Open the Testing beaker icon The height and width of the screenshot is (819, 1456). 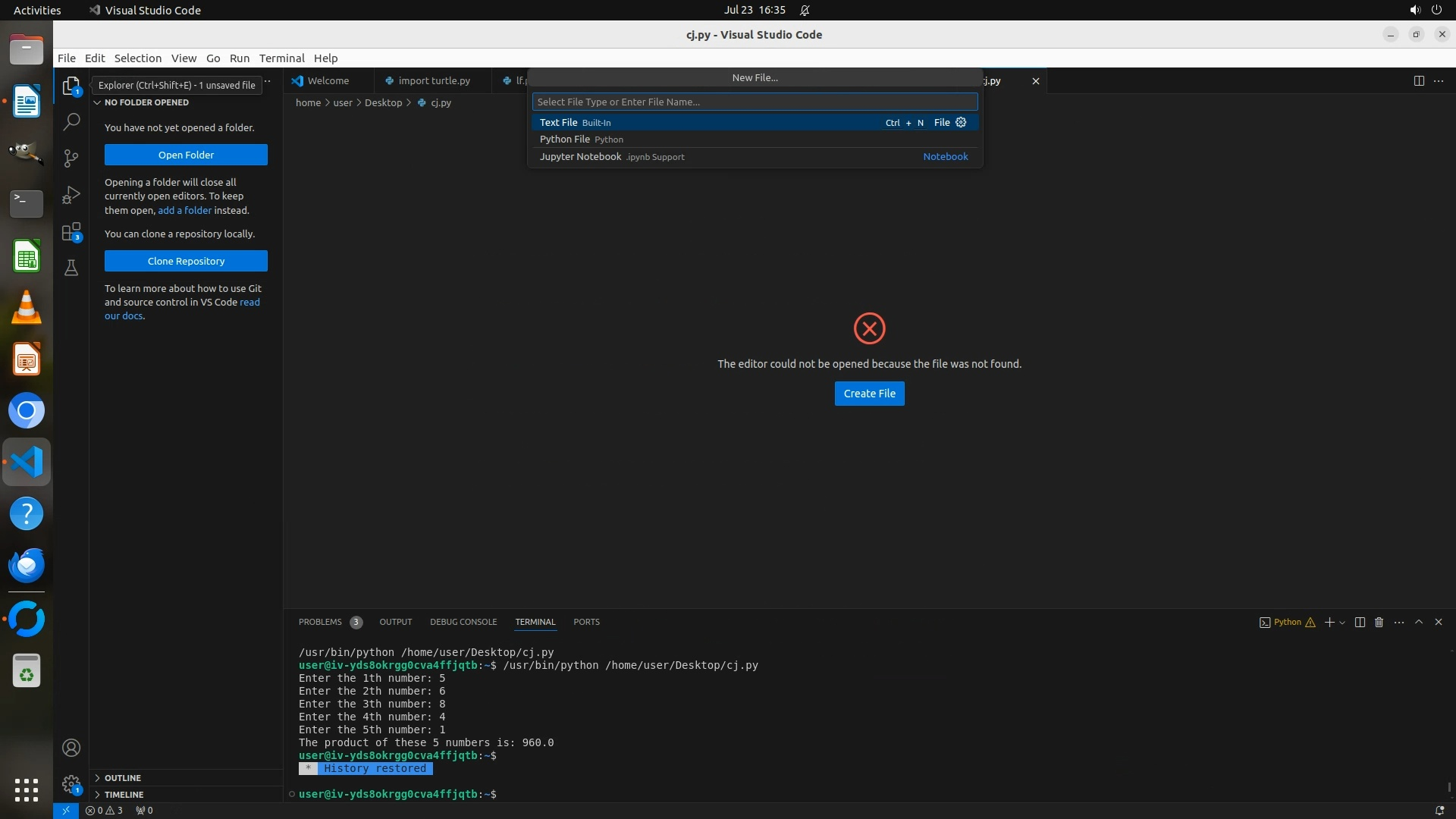pos(71,268)
